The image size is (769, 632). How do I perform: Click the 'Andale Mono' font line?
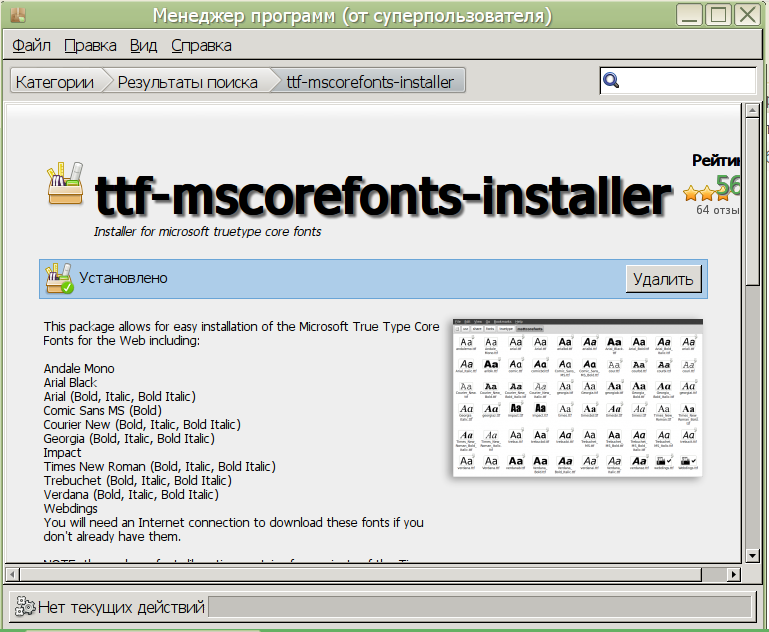pos(79,368)
